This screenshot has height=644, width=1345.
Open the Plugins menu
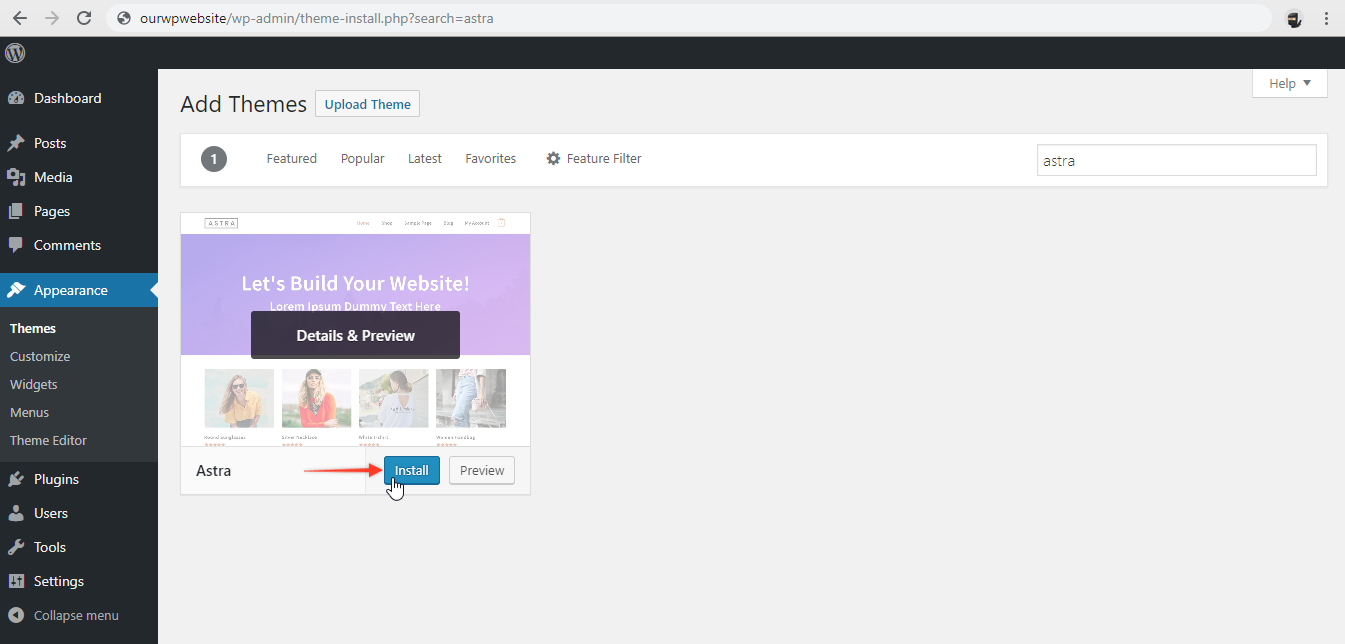click(x=79, y=479)
